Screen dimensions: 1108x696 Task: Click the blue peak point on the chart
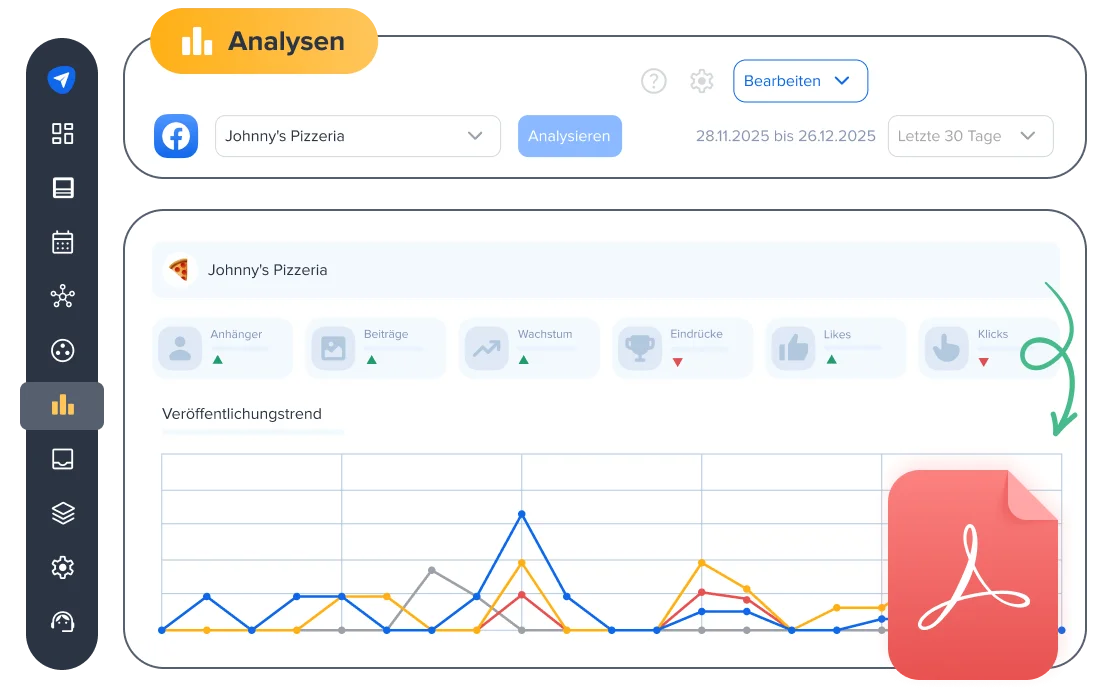[x=521, y=514]
